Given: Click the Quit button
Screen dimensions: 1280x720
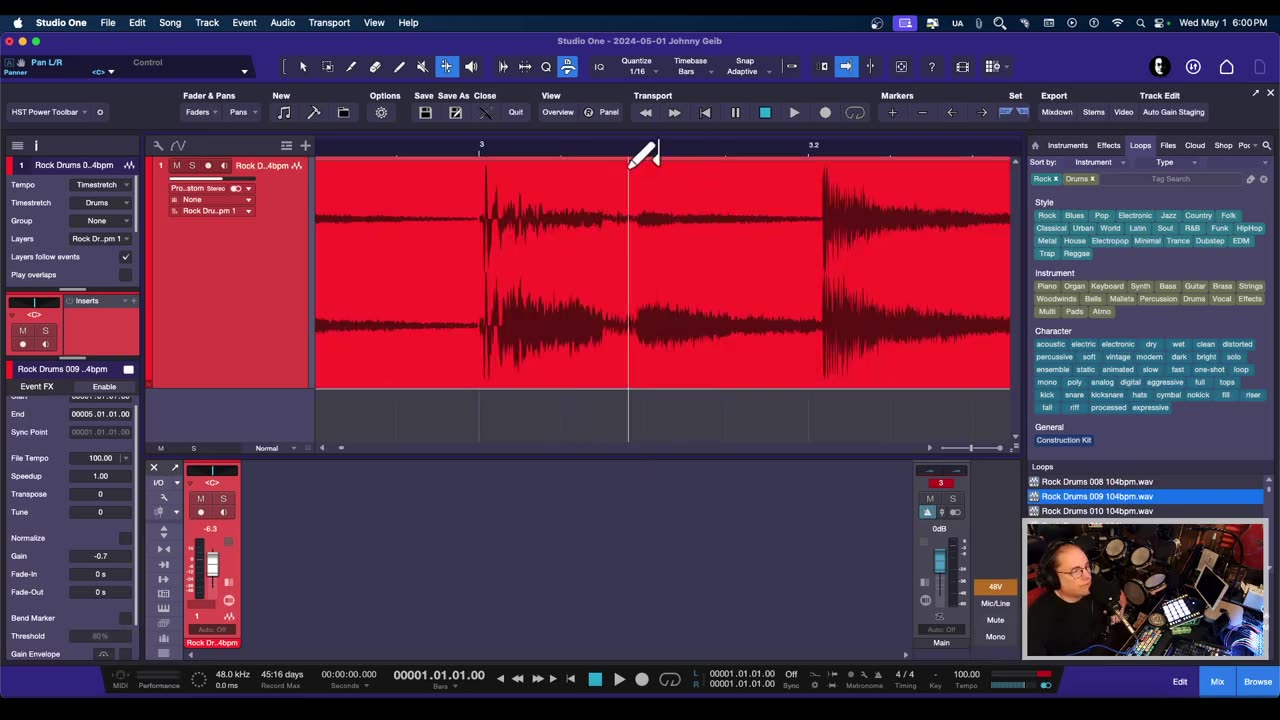Looking at the screenshot, I should [516, 113].
